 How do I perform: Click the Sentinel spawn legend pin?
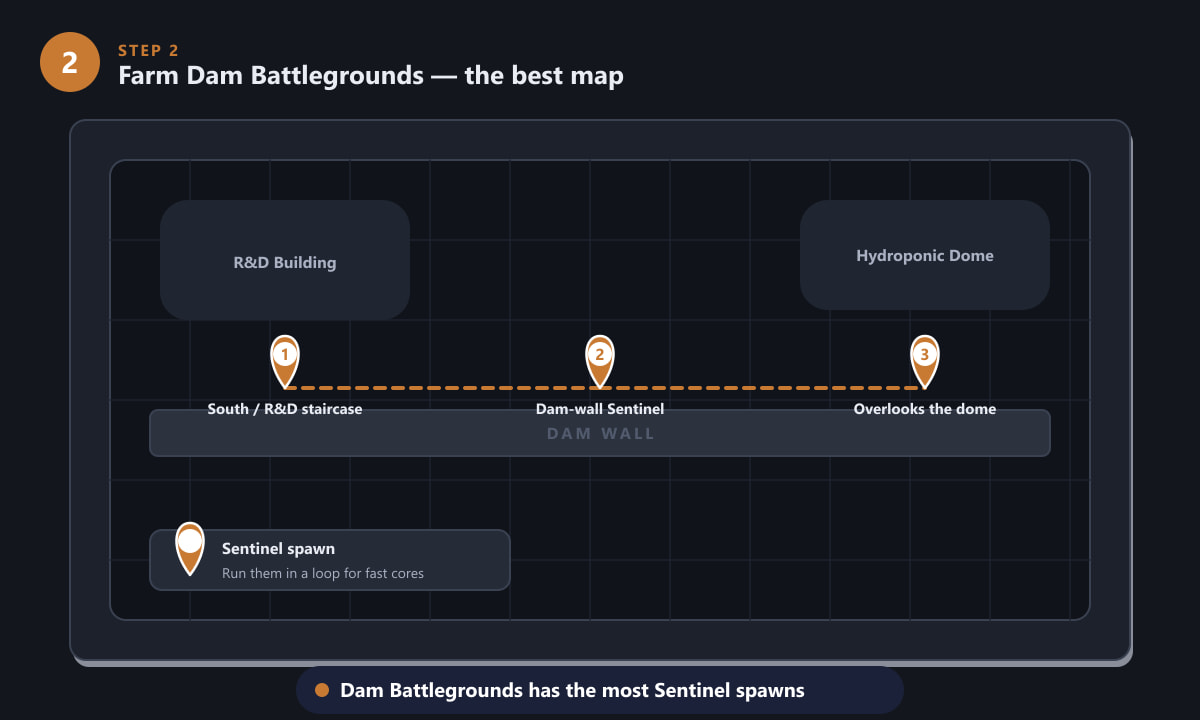coord(190,548)
